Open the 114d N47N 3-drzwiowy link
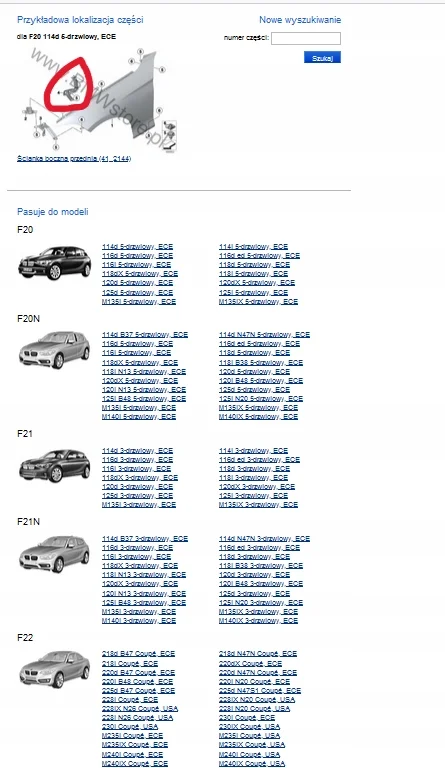The image size is (445, 768). tap(264, 539)
